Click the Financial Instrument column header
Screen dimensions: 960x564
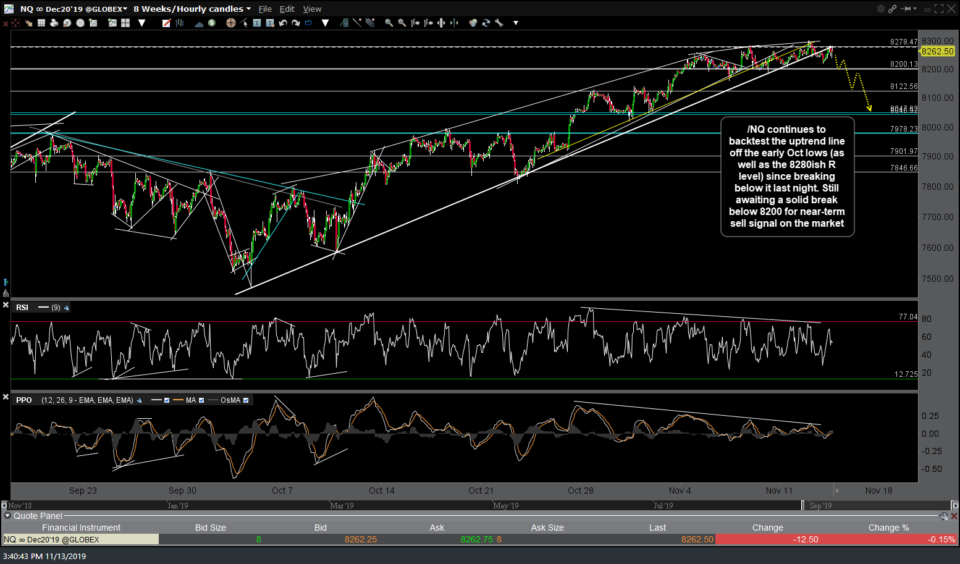(81, 527)
